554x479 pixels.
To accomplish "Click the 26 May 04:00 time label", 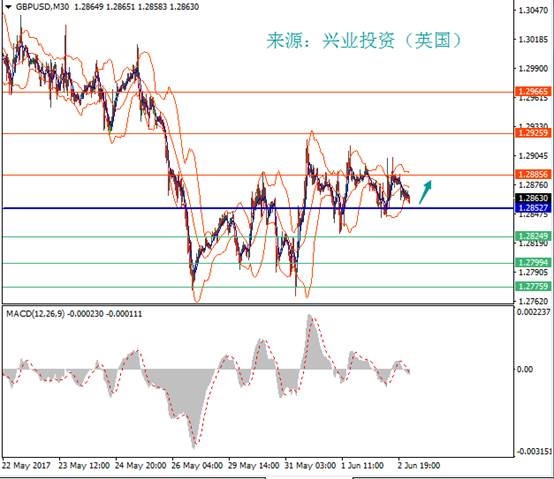I will (197, 466).
